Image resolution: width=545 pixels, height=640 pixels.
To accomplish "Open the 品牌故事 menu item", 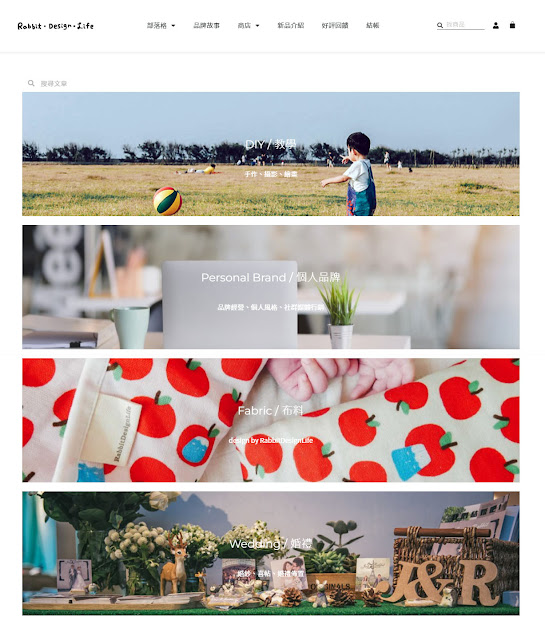I will click(x=206, y=25).
